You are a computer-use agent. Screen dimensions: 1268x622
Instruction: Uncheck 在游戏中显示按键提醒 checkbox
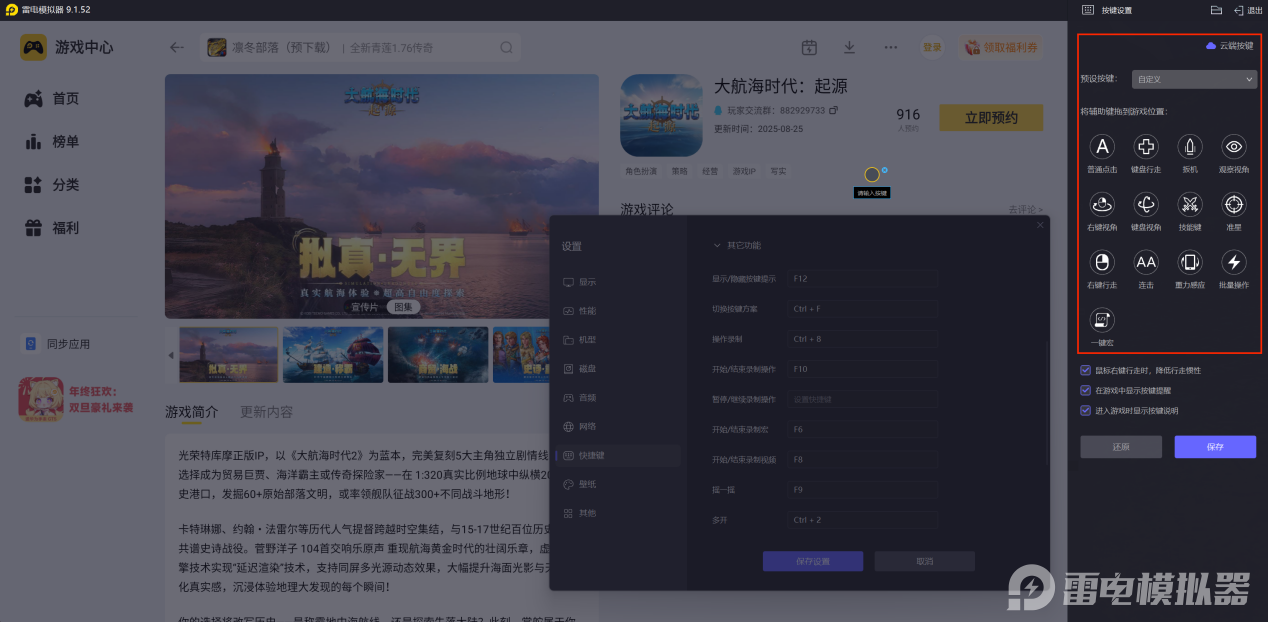[1086, 390]
